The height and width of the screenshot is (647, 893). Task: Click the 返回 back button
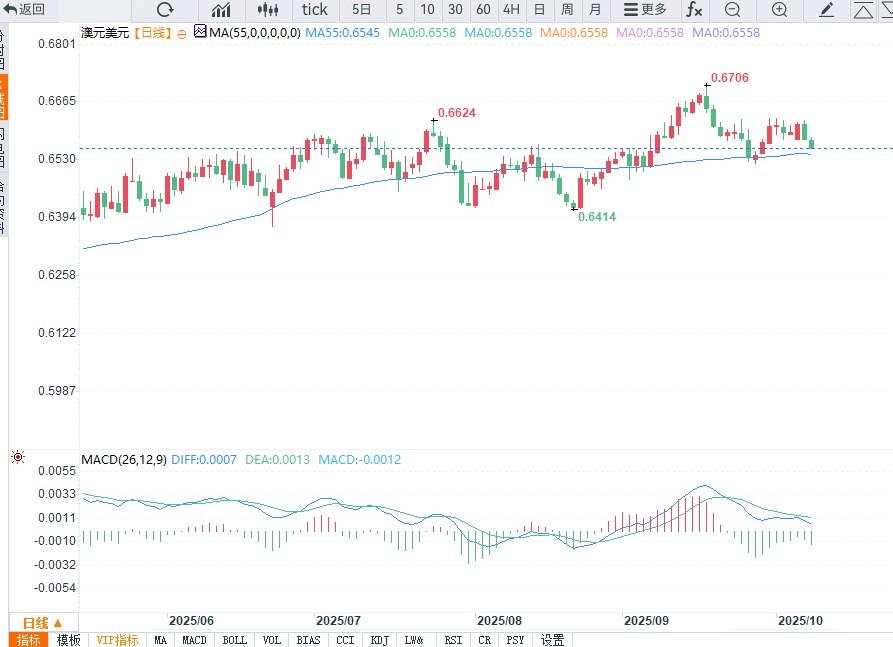[x=26, y=10]
